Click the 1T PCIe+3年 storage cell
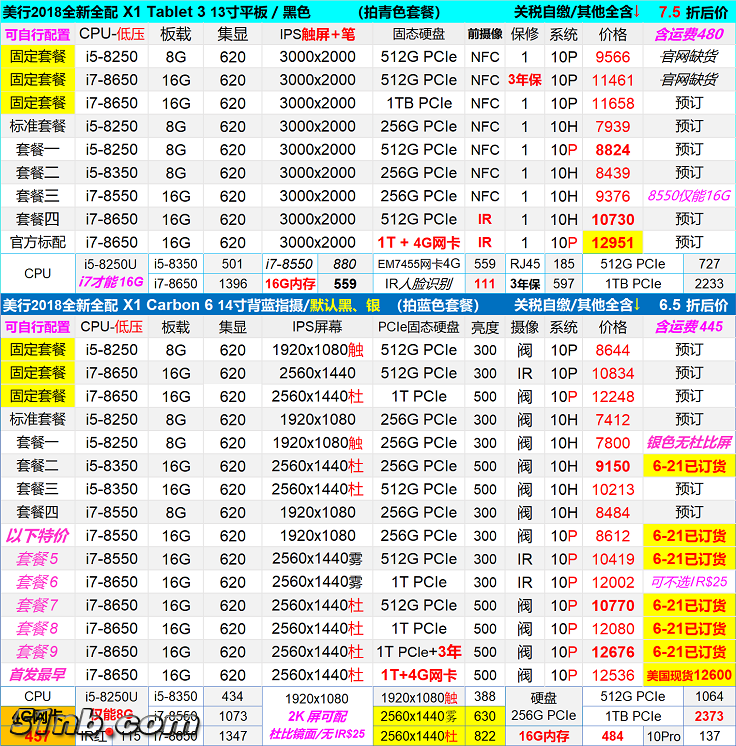Screen dimensions: 736x746 click(419, 652)
